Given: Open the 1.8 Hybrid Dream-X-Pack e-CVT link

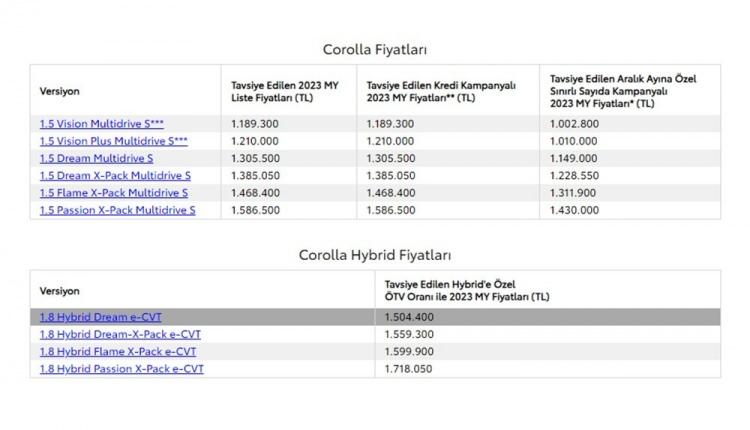Looking at the screenshot, I should pyautogui.click(x=120, y=334).
